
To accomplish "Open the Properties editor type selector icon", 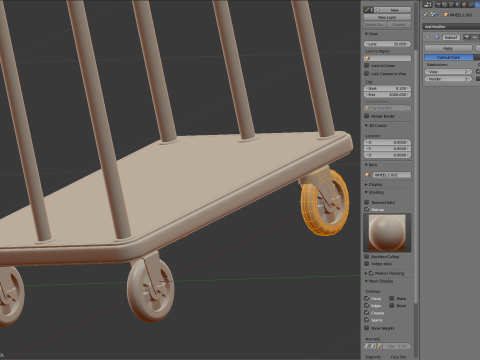I will [x=428, y=5].
